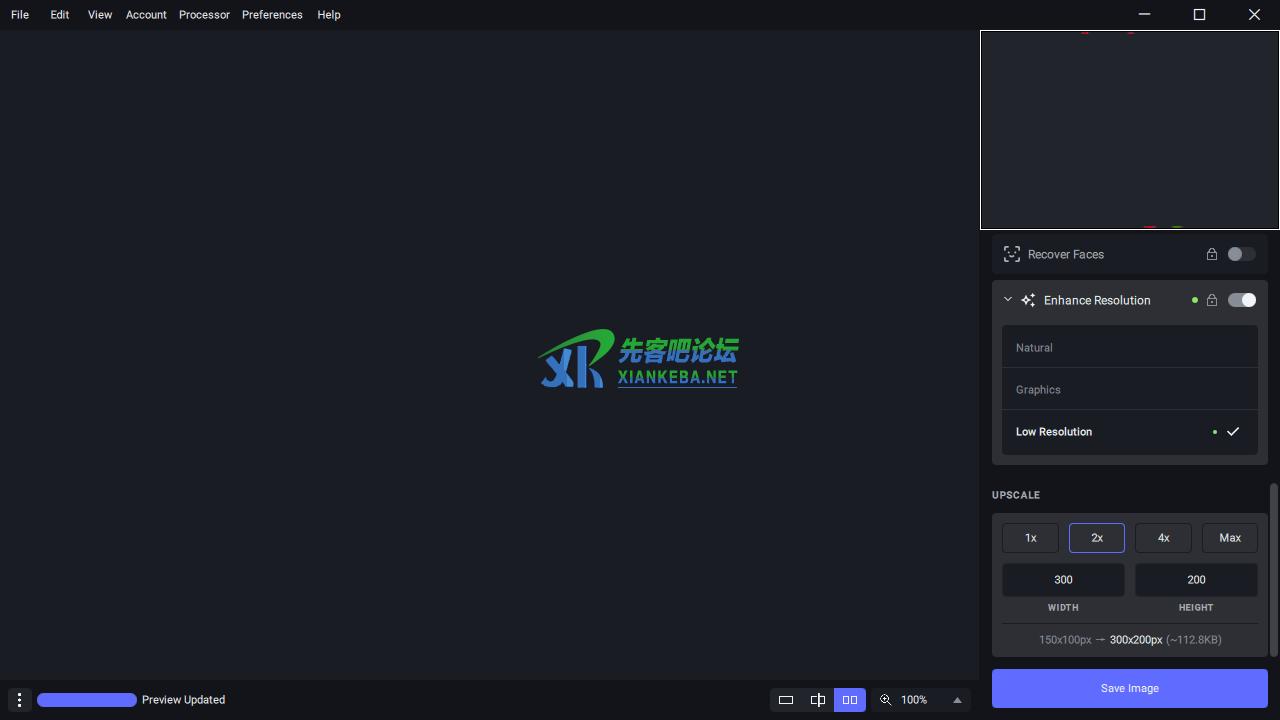Click the lock icon next to Recover Faces
Screen dimensions: 1280x720
1212,254
